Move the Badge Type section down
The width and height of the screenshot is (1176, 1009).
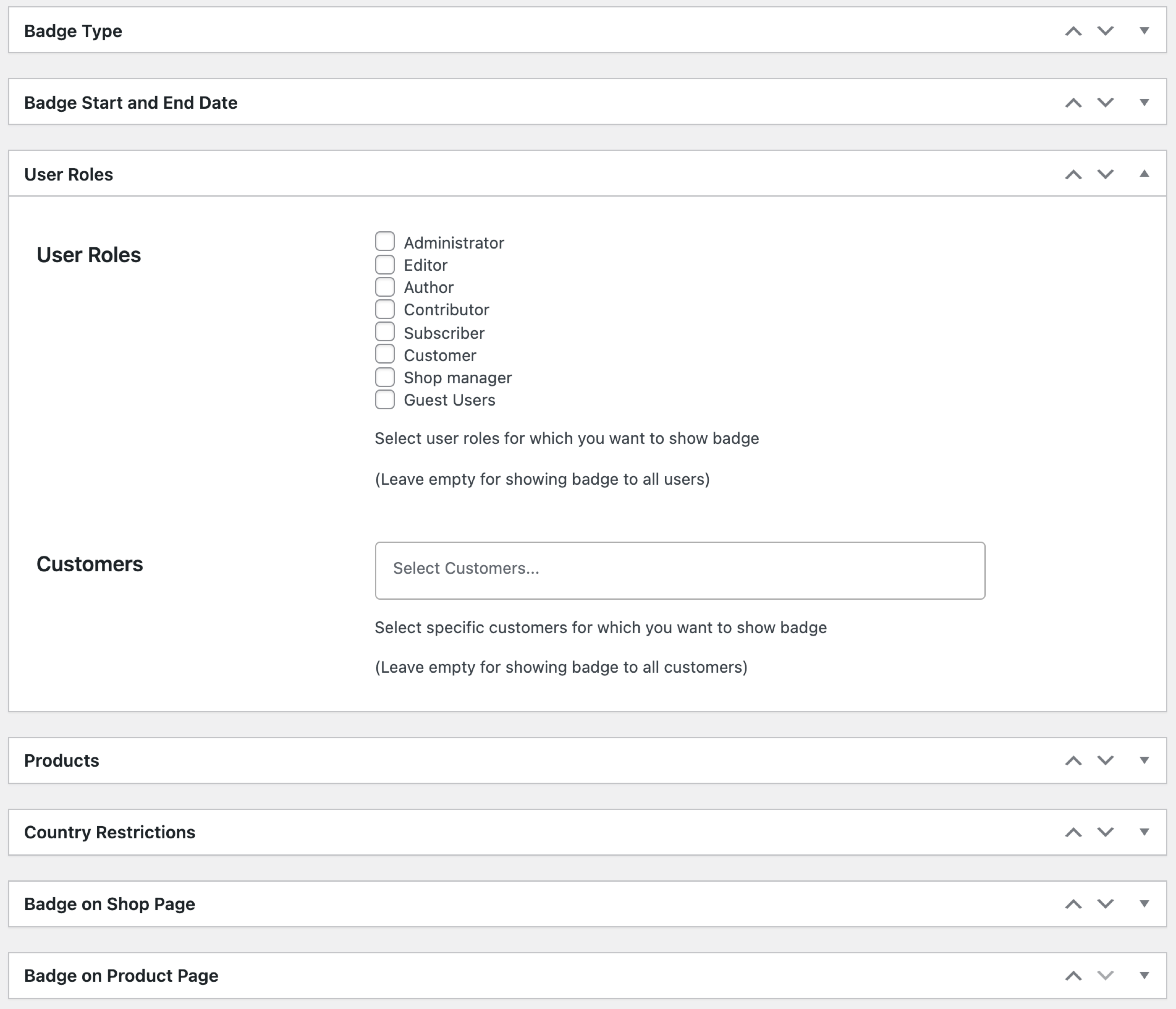[x=1105, y=31]
